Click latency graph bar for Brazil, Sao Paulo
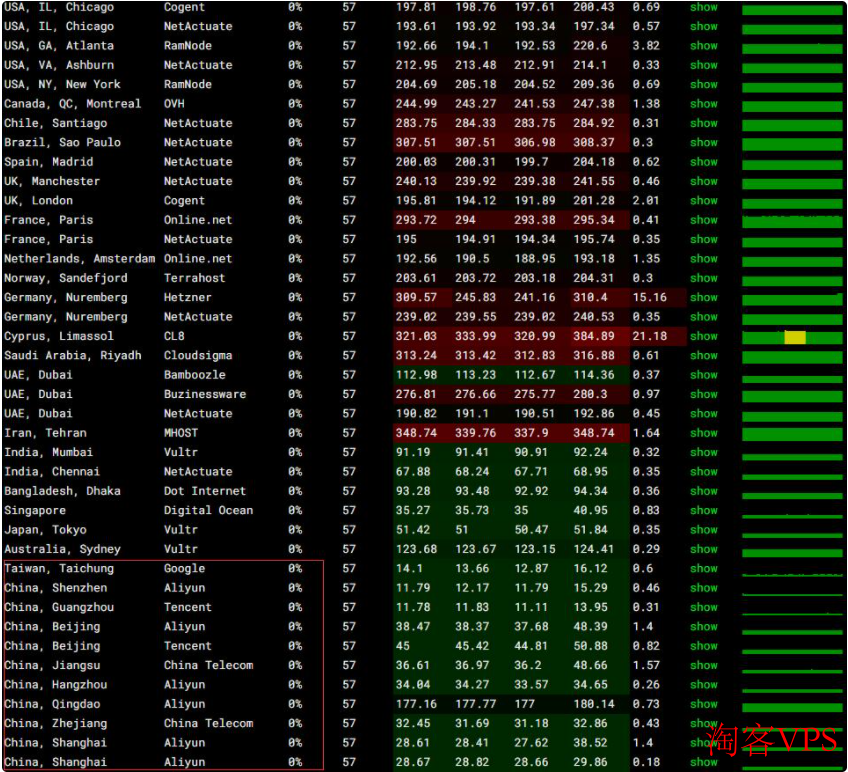 792,144
